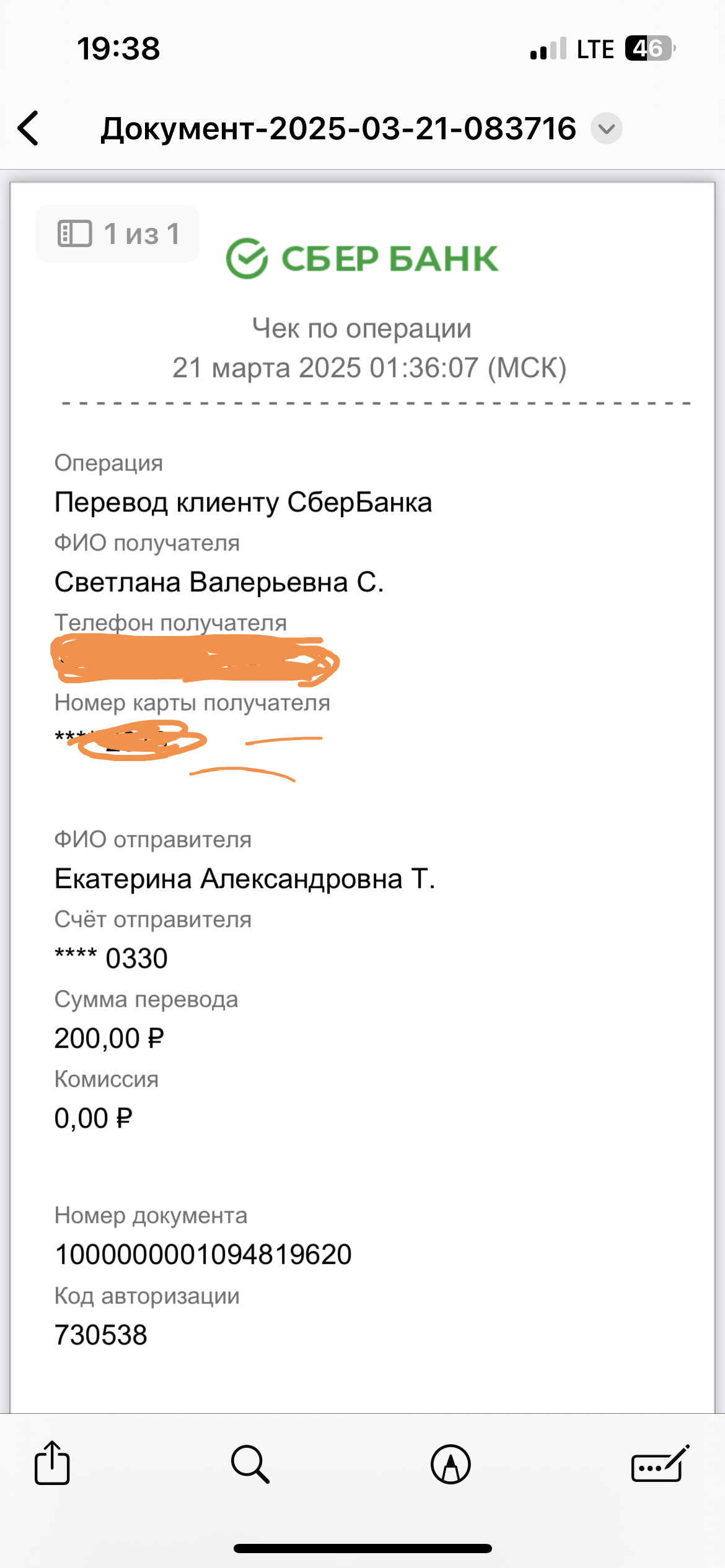Tap the 19:38 clock in status bar

pos(118,48)
